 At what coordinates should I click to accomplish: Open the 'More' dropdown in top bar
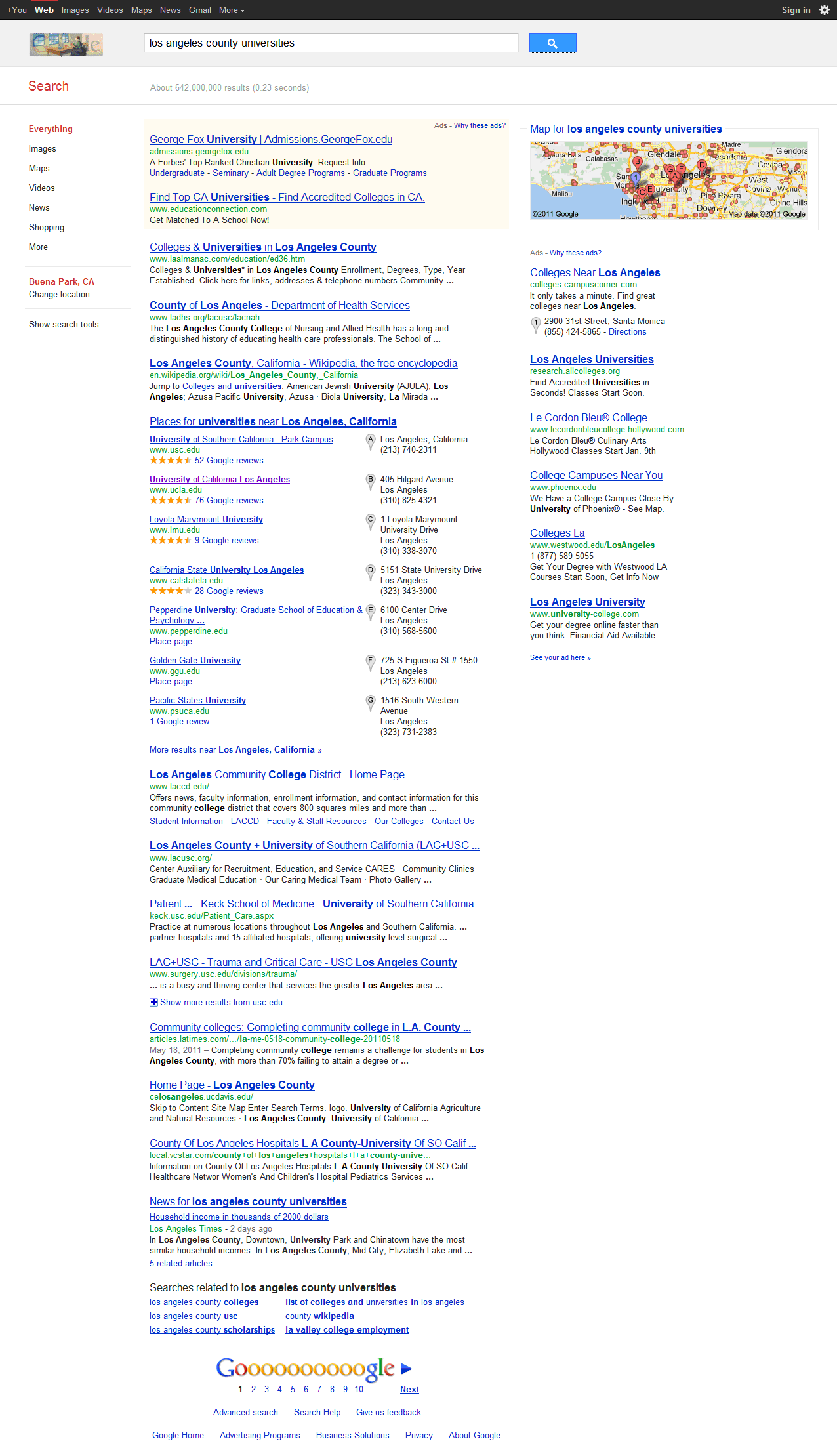[232, 10]
